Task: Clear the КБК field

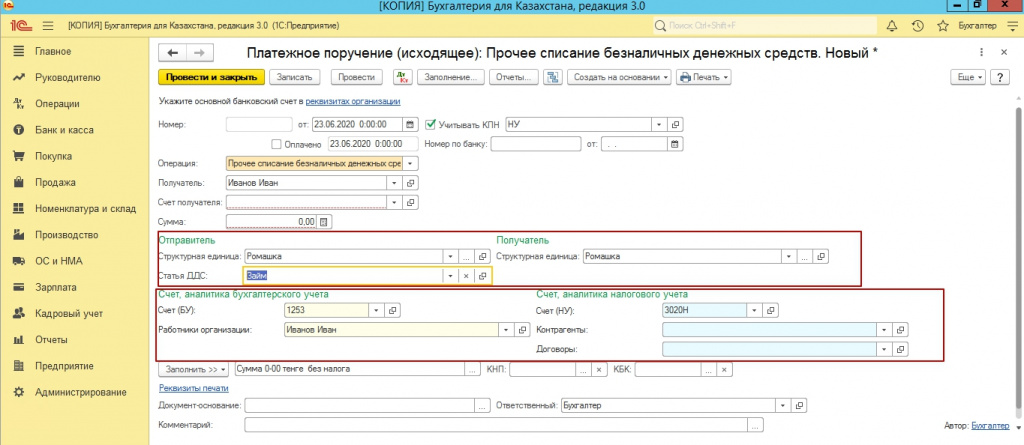Action: click(x=724, y=369)
